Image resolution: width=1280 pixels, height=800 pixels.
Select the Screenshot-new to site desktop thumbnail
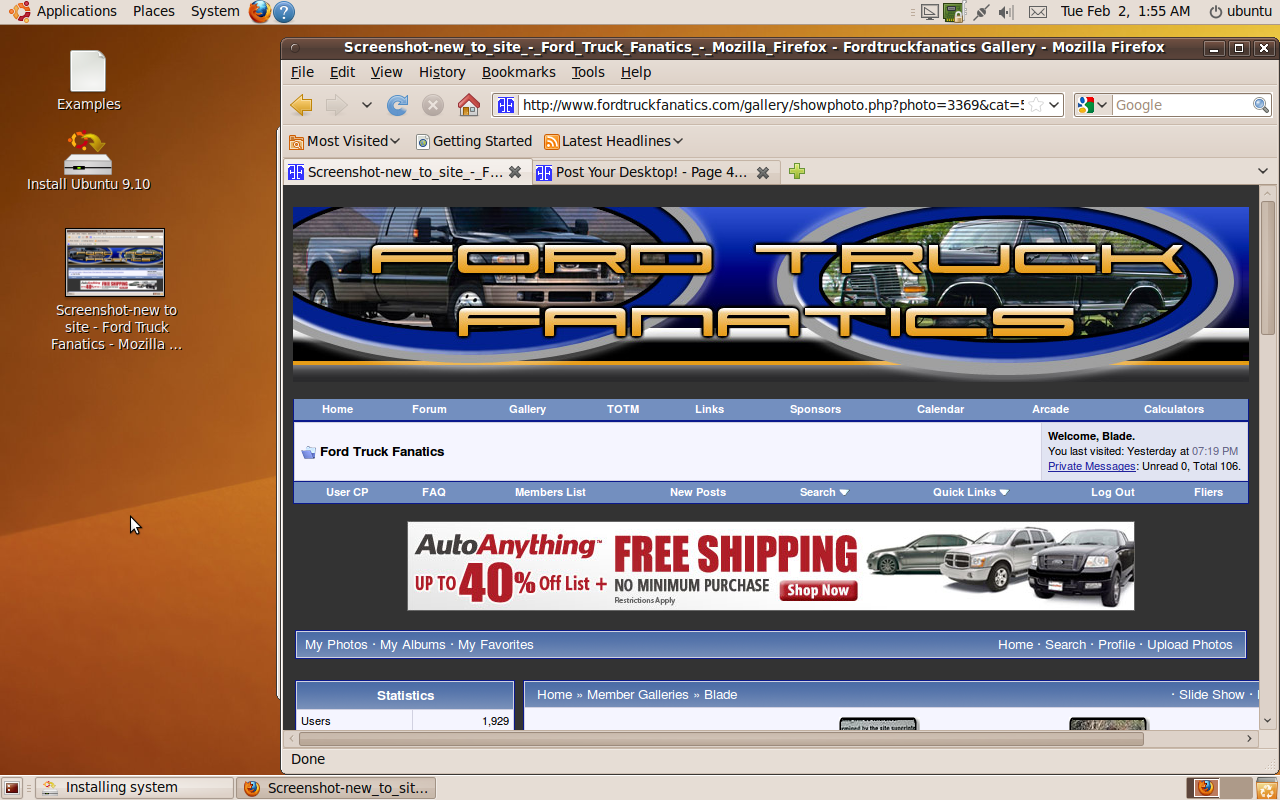[115, 290]
